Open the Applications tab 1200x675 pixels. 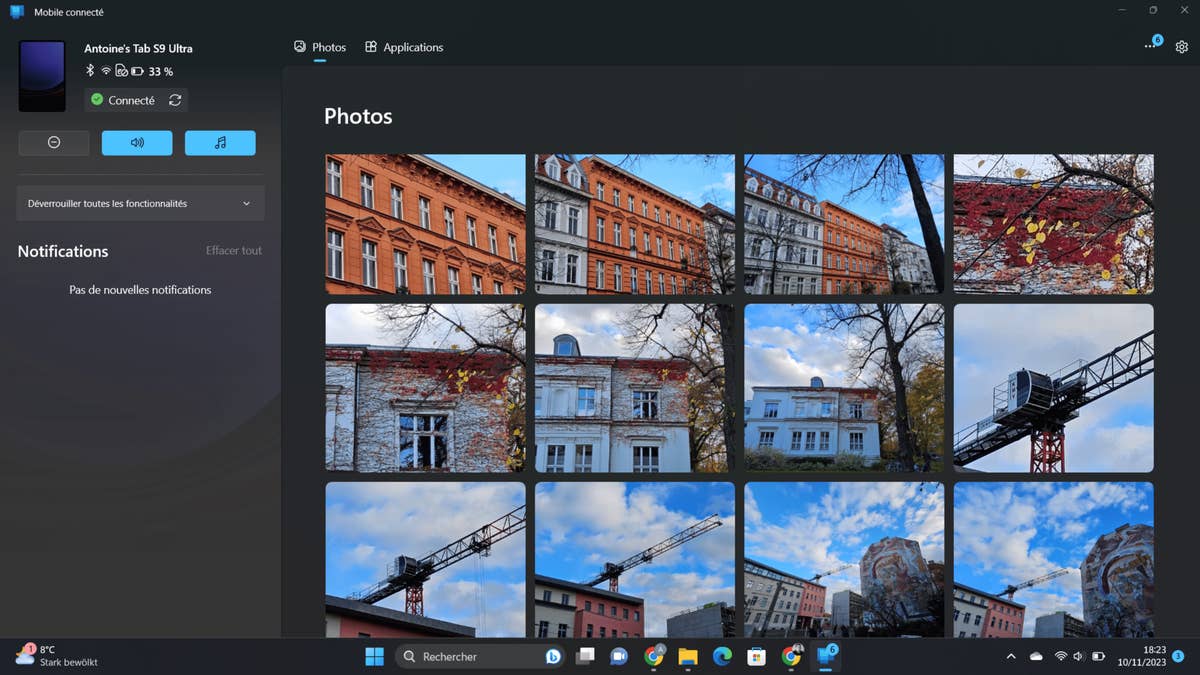tap(404, 47)
